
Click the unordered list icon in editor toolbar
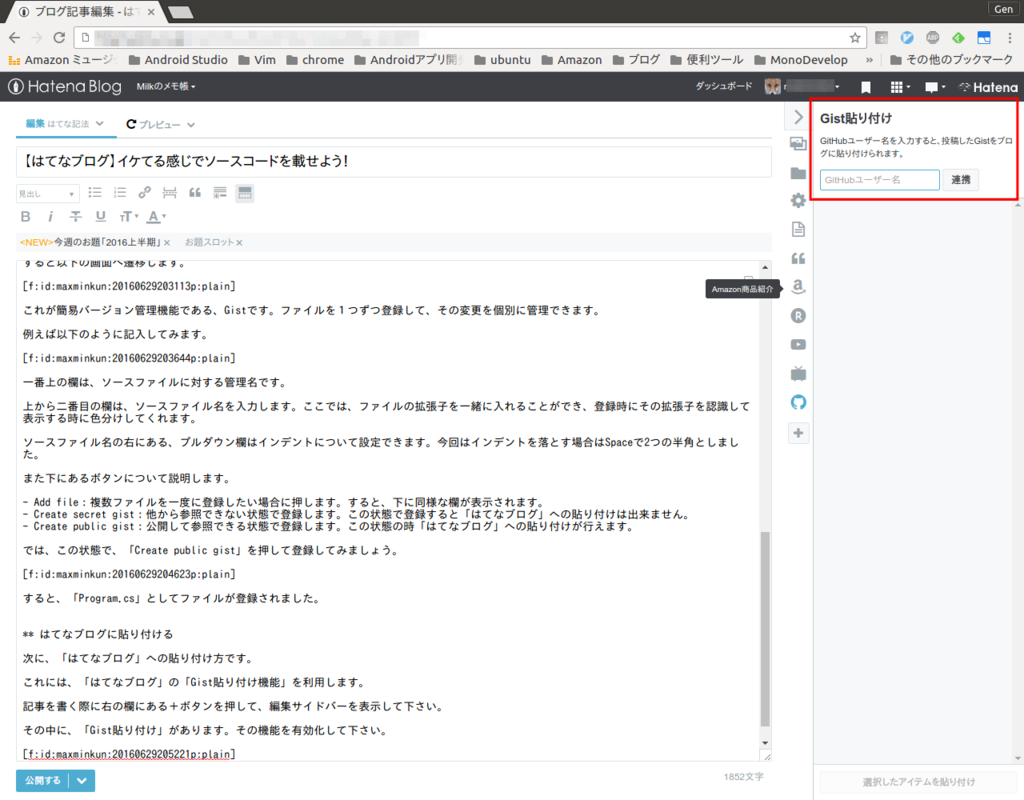[95, 193]
